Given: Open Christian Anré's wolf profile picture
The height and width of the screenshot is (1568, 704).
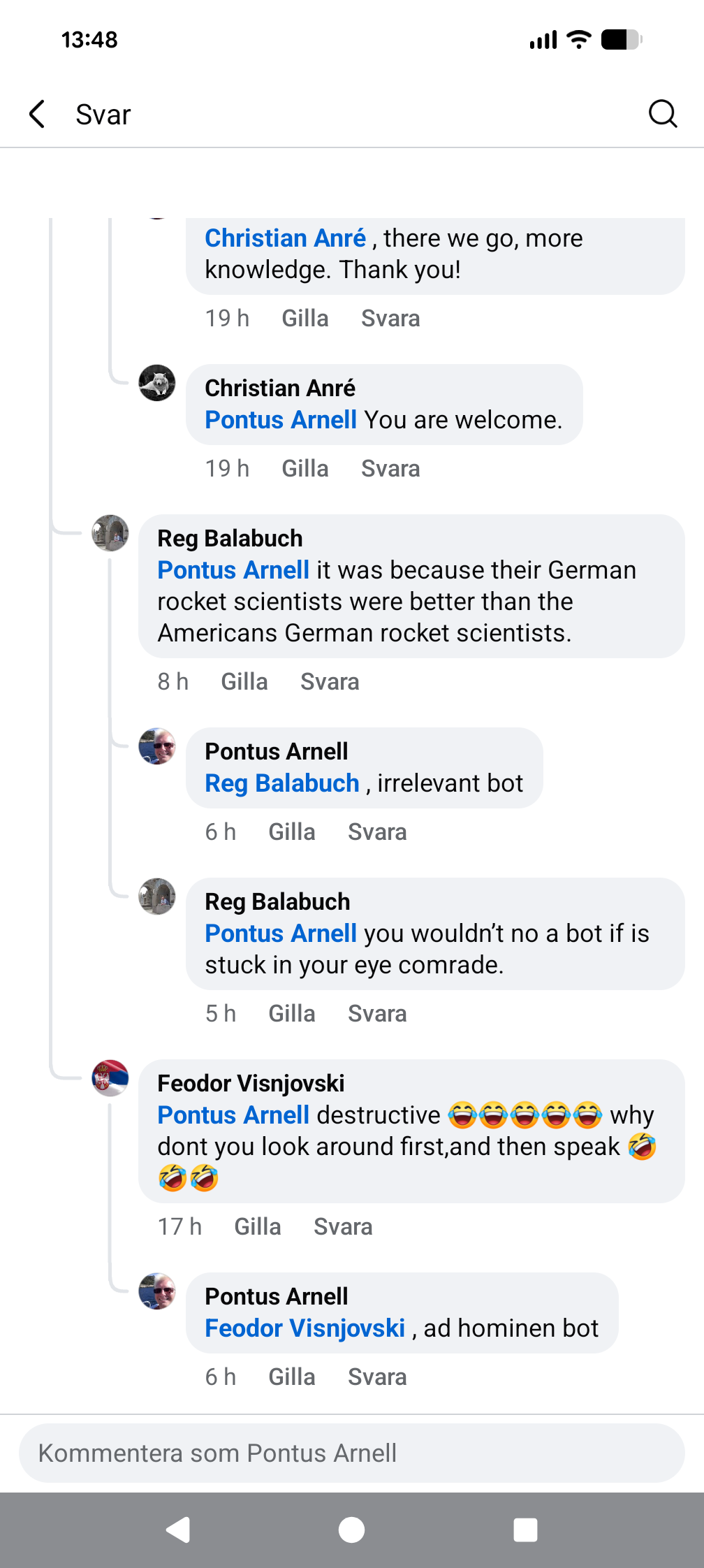Looking at the screenshot, I should pyautogui.click(x=157, y=383).
